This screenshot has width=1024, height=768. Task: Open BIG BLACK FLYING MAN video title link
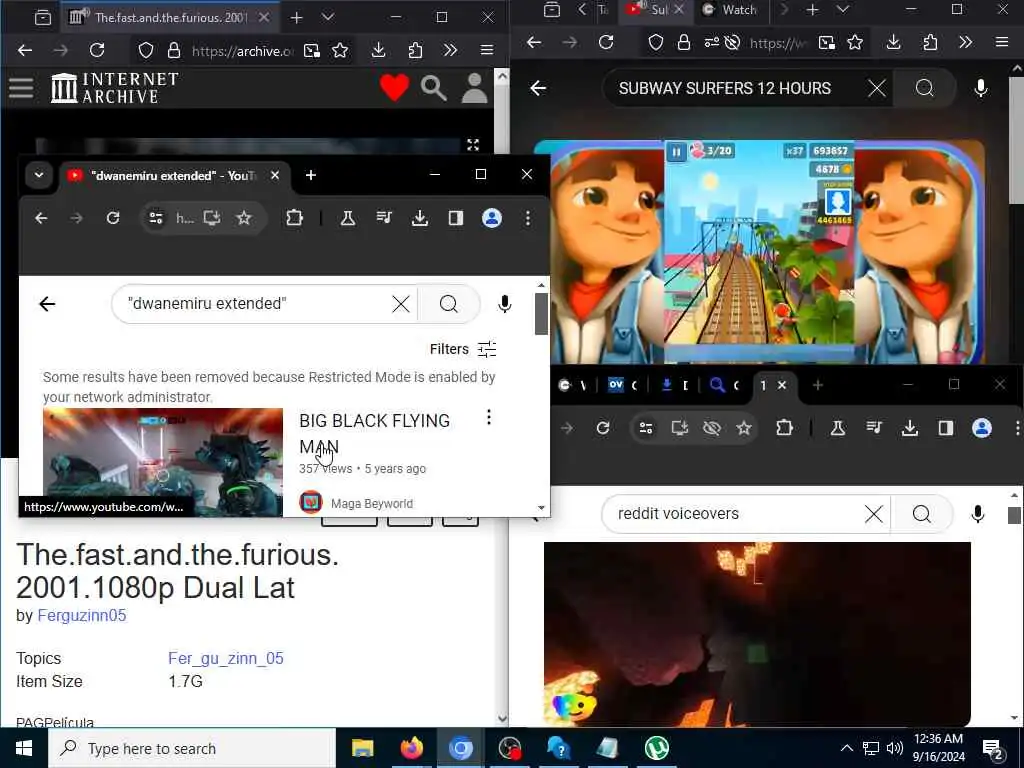coord(374,434)
